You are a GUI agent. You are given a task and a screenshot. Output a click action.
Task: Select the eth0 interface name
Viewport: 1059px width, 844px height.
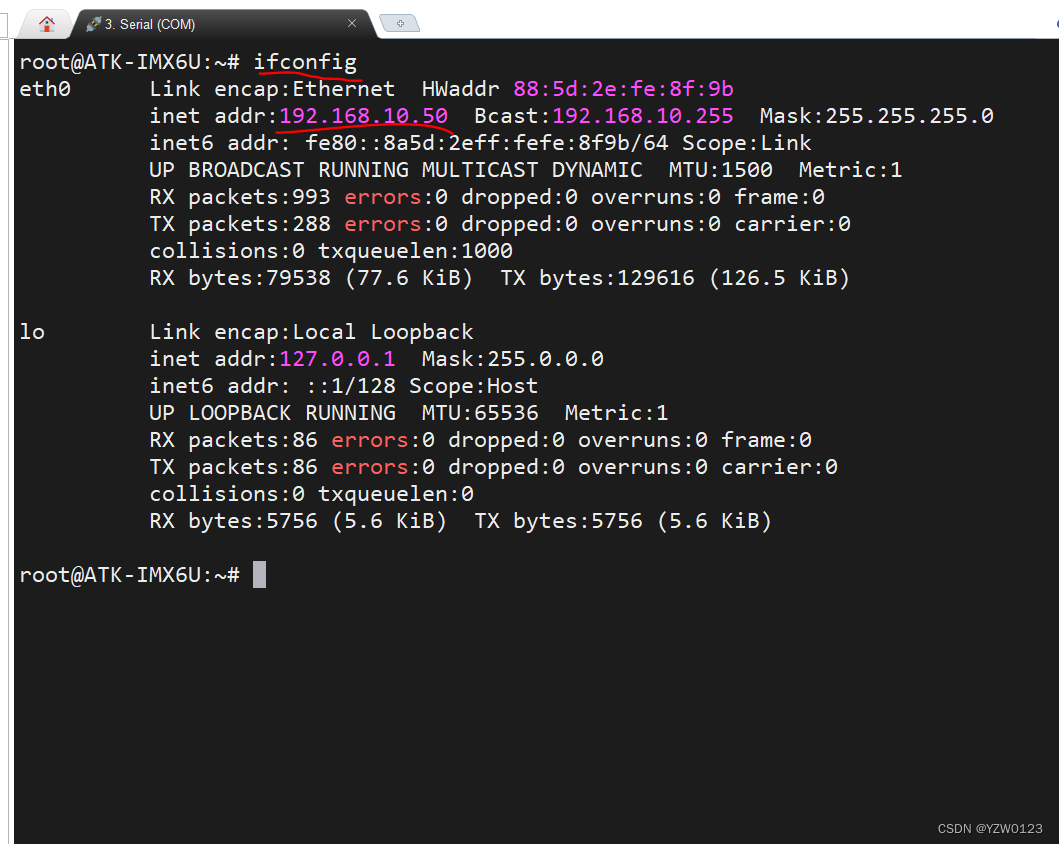(x=45, y=89)
